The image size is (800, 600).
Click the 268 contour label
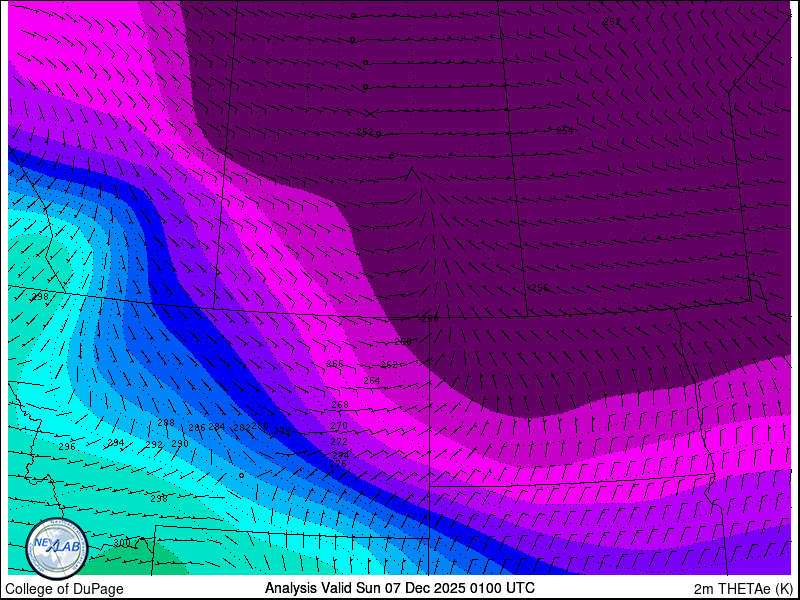(340, 405)
